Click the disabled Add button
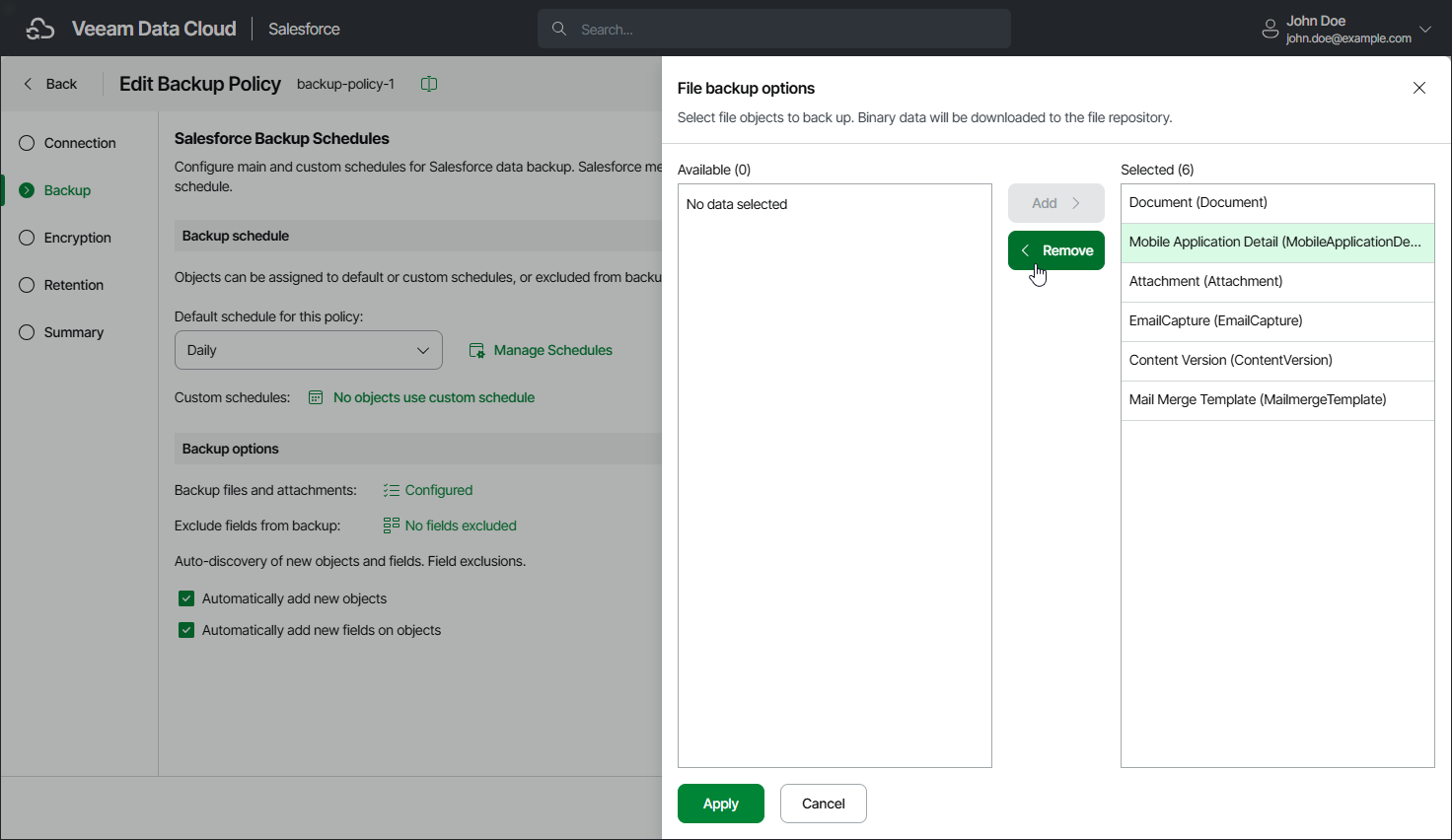 pos(1056,203)
